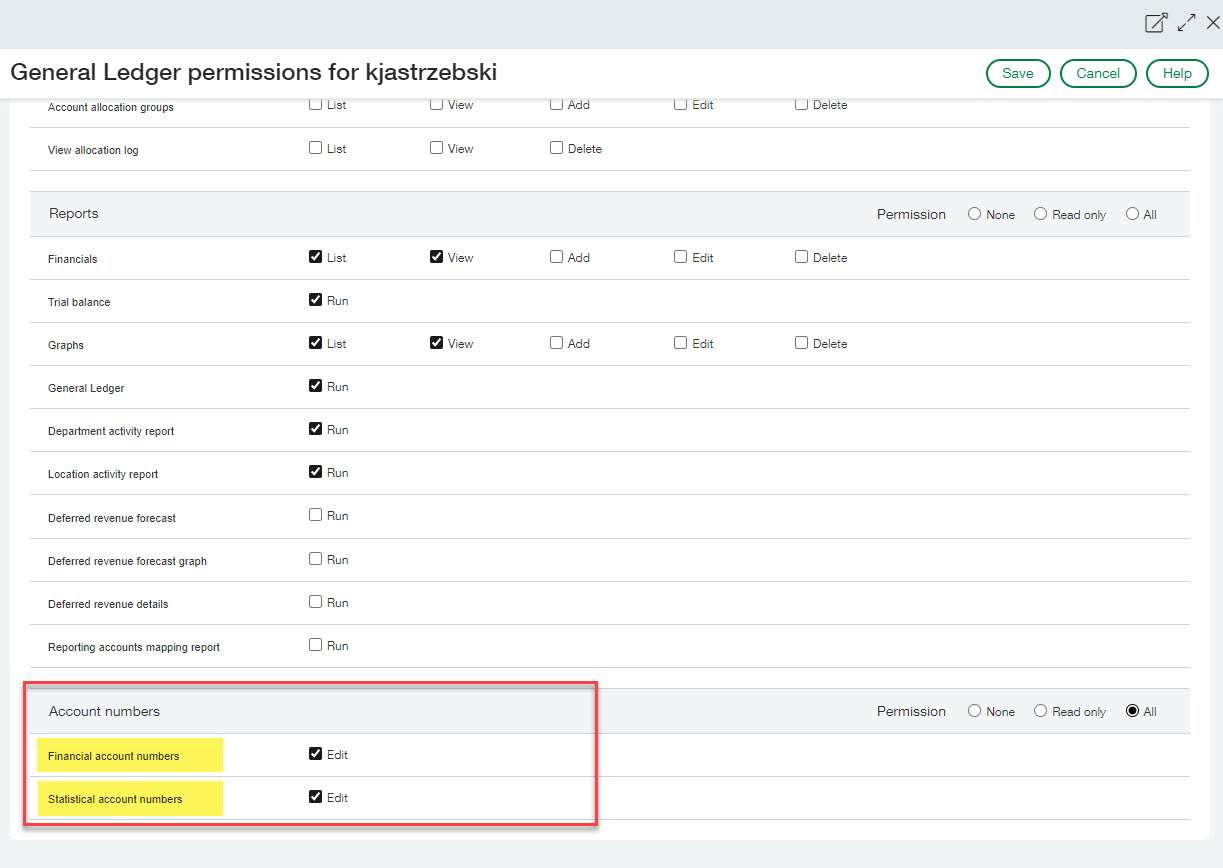Toggle Edit for Statistical account numbers
Image resolution: width=1223 pixels, height=868 pixels.
pyautogui.click(x=316, y=797)
